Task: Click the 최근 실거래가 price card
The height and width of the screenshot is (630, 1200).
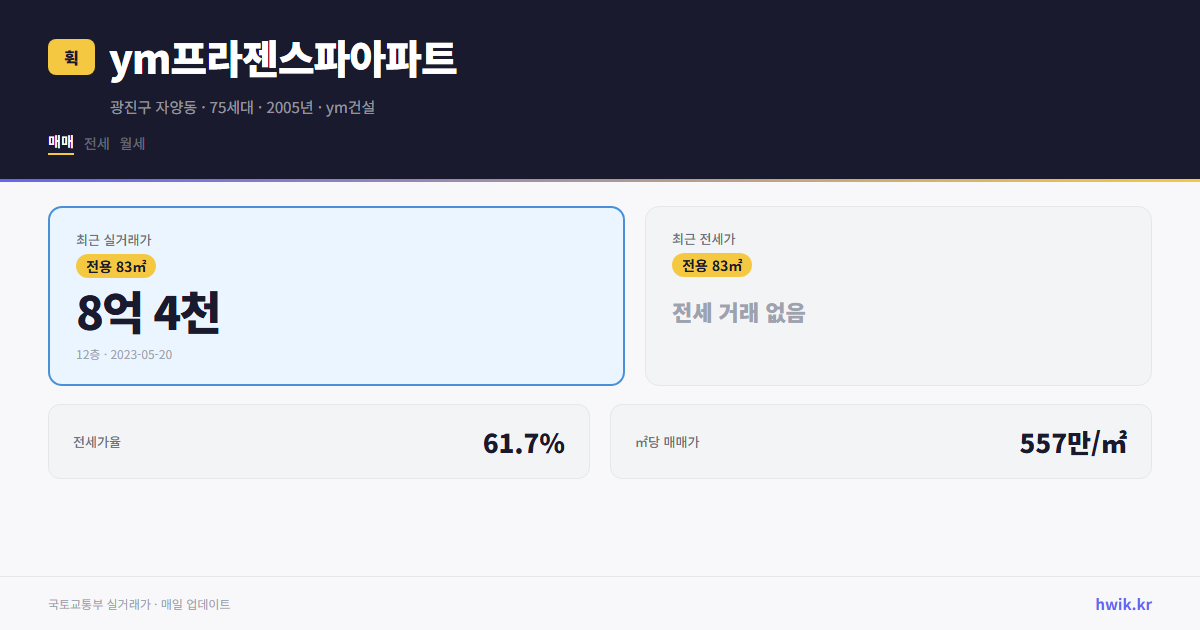Action: pyautogui.click(x=335, y=295)
